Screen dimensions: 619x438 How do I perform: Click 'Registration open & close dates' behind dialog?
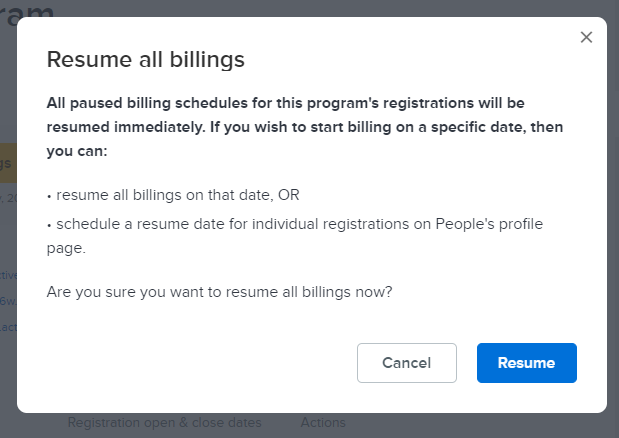(165, 423)
